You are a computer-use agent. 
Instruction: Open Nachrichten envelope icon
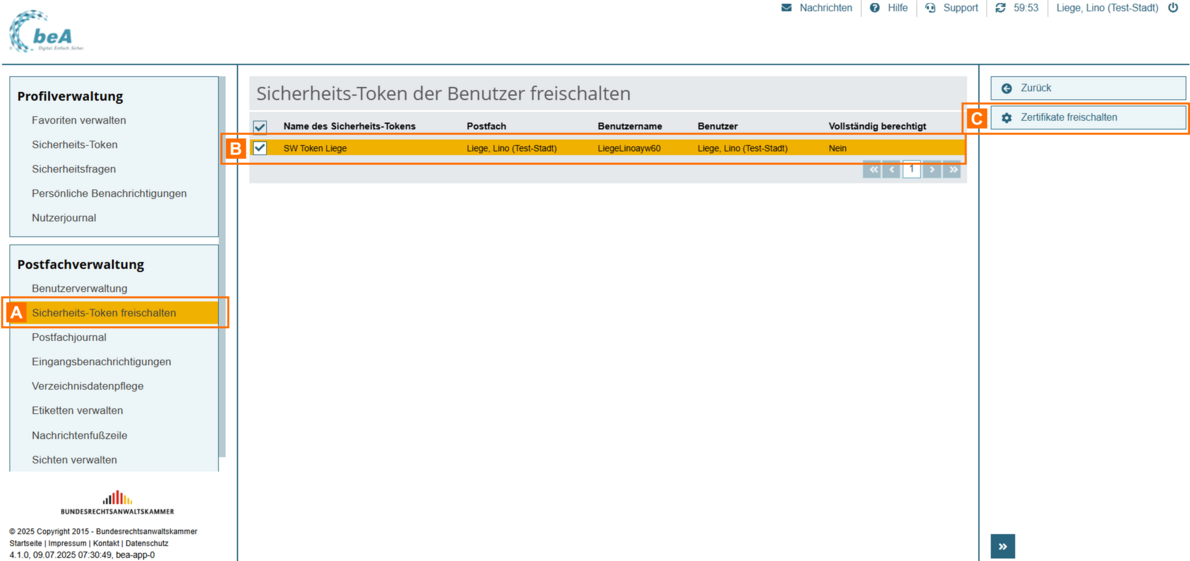[787, 8]
